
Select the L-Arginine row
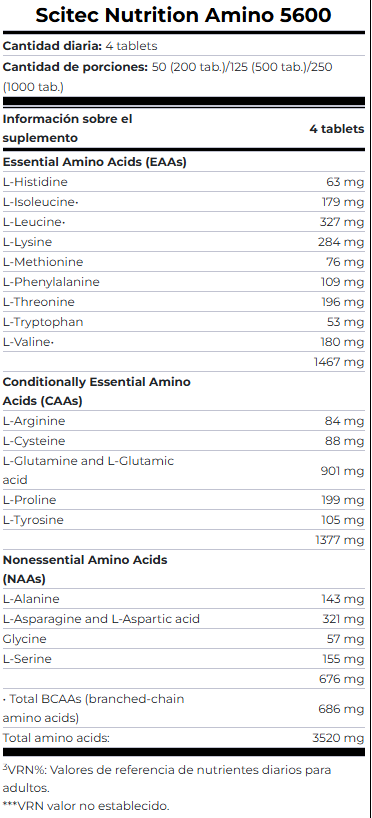(x=183, y=421)
